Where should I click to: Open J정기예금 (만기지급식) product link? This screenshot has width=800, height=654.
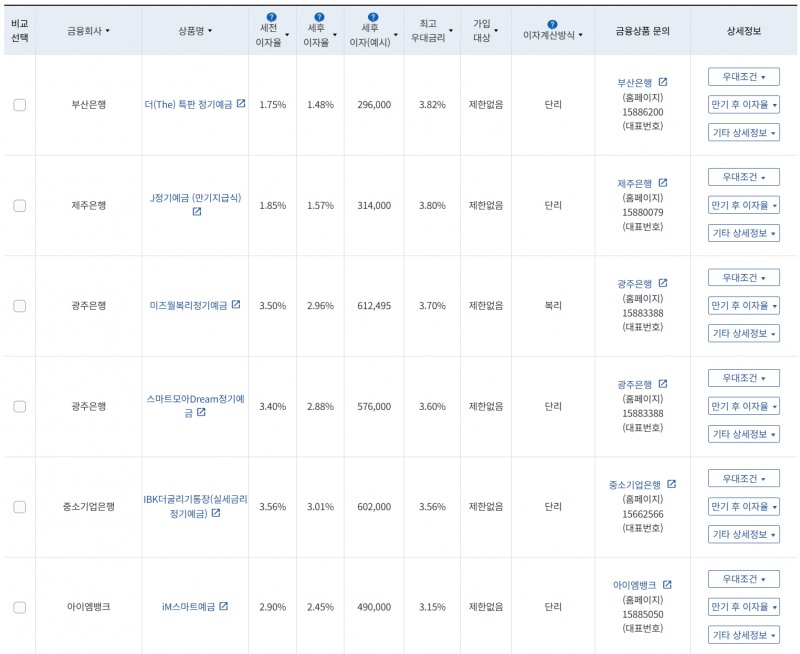coord(195,198)
